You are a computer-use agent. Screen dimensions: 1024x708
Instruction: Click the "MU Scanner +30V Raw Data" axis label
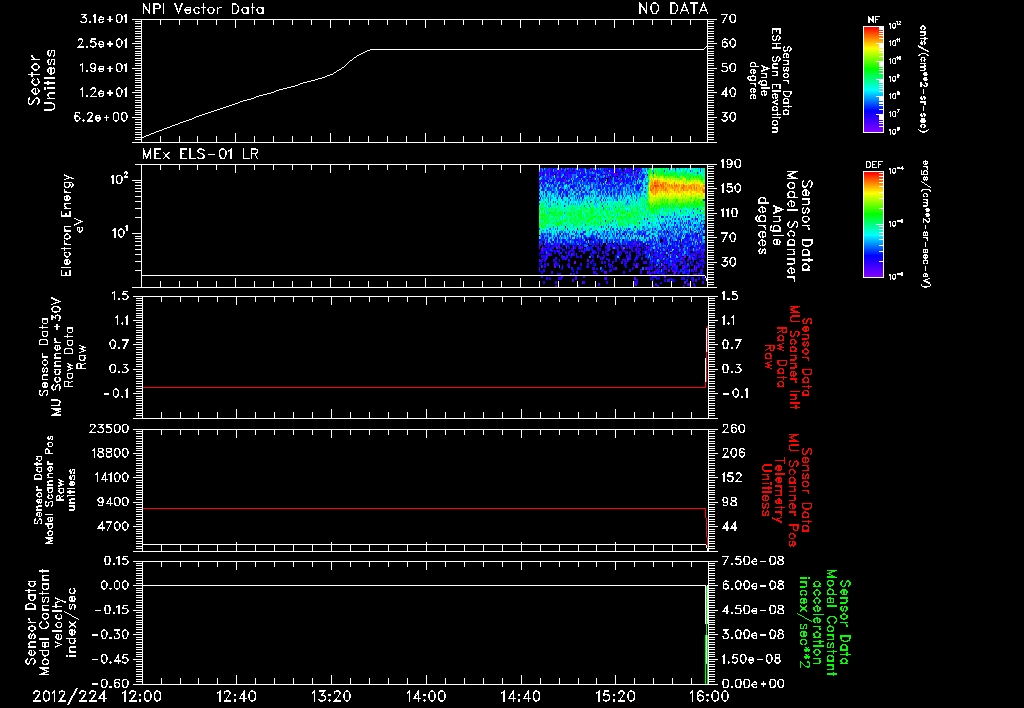(x=63, y=357)
